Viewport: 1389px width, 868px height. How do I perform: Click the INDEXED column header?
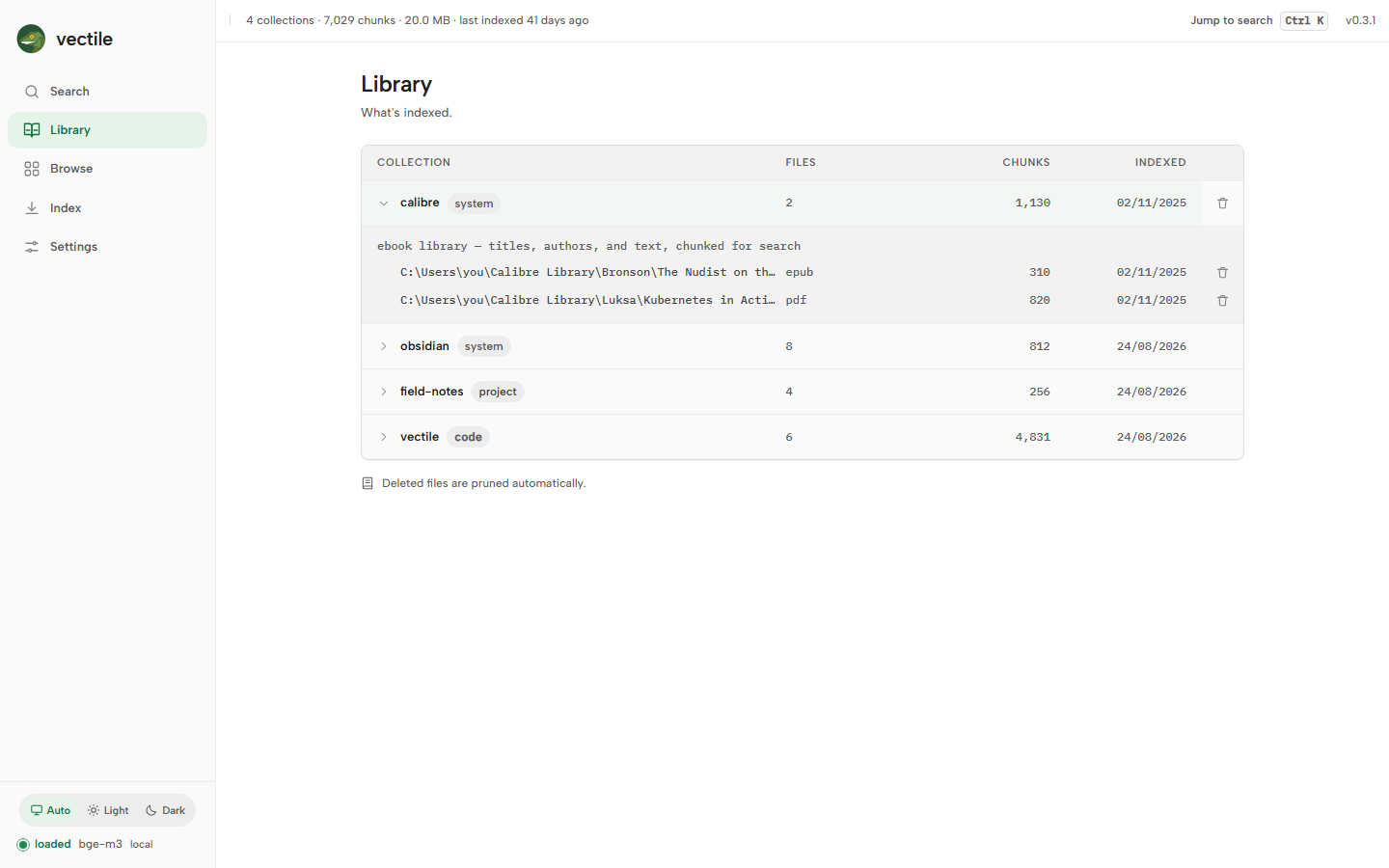click(x=1160, y=162)
